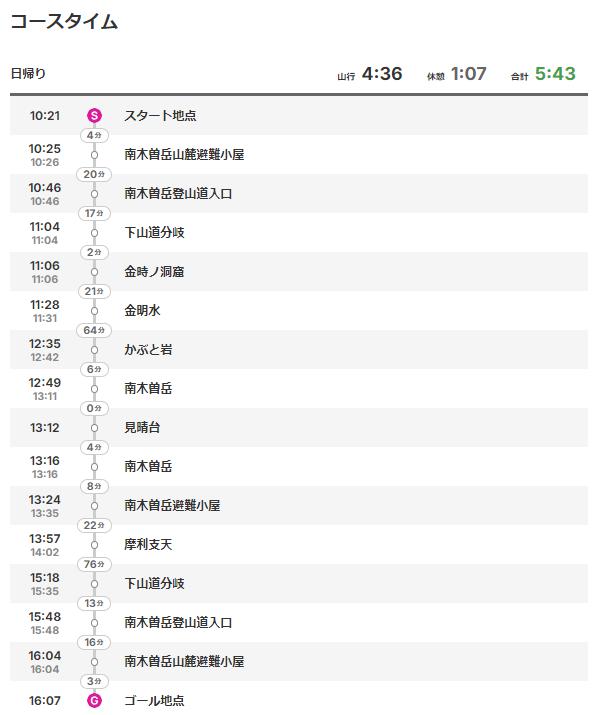Click the pink S start marker icon

94,115
